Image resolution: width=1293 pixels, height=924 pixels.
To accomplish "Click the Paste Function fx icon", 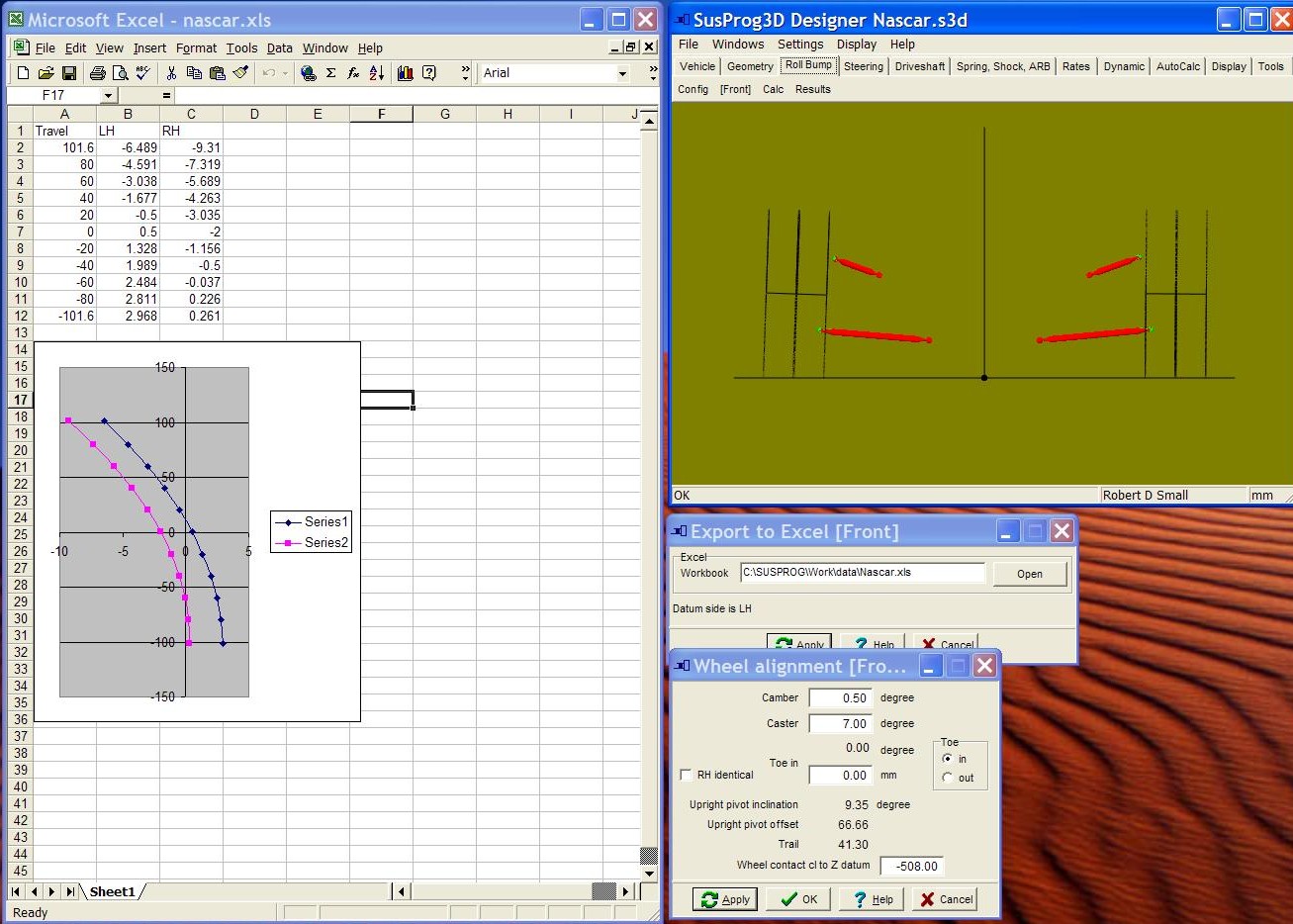I will coord(353,73).
